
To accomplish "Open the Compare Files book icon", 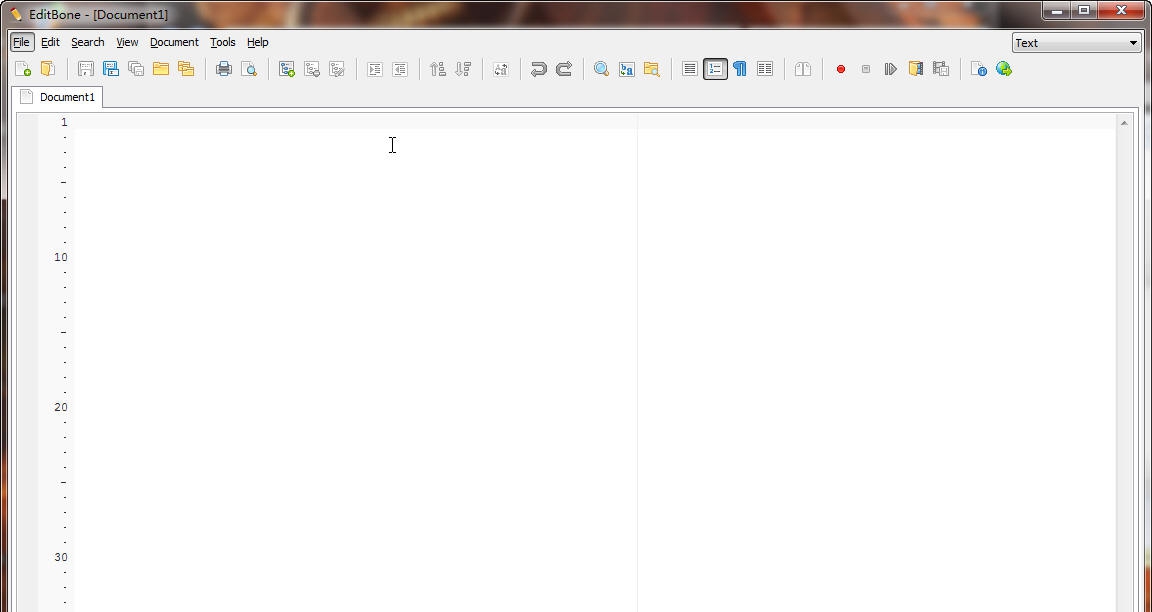I will coord(803,69).
